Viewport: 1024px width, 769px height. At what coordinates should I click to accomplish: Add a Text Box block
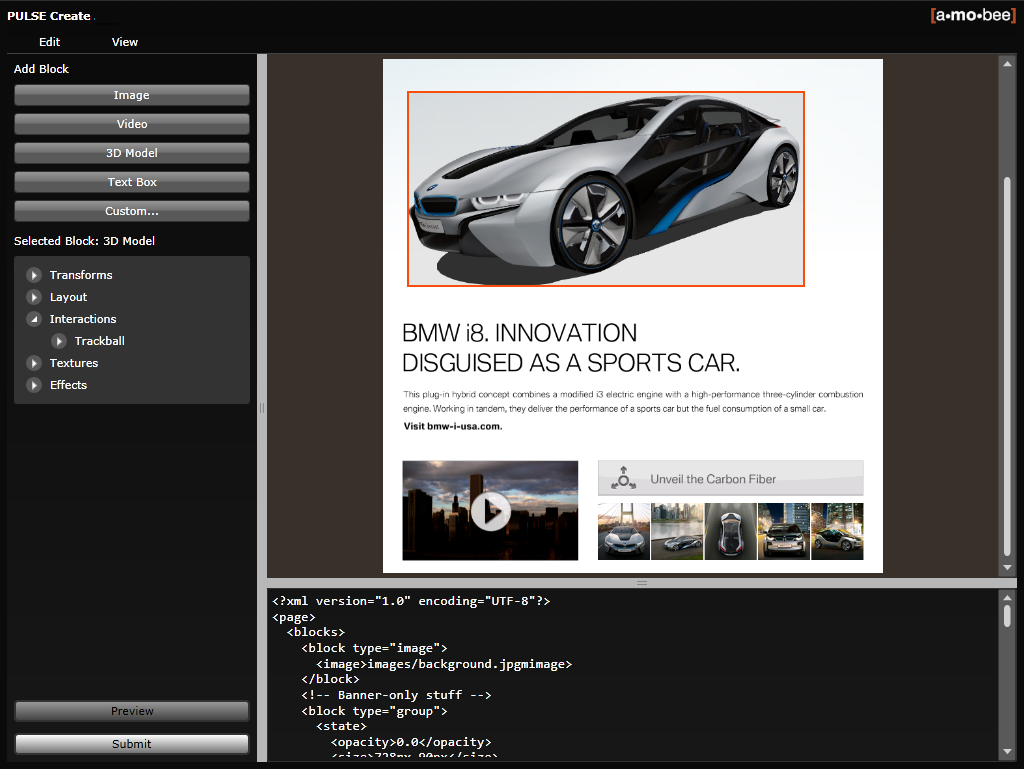point(131,182)
